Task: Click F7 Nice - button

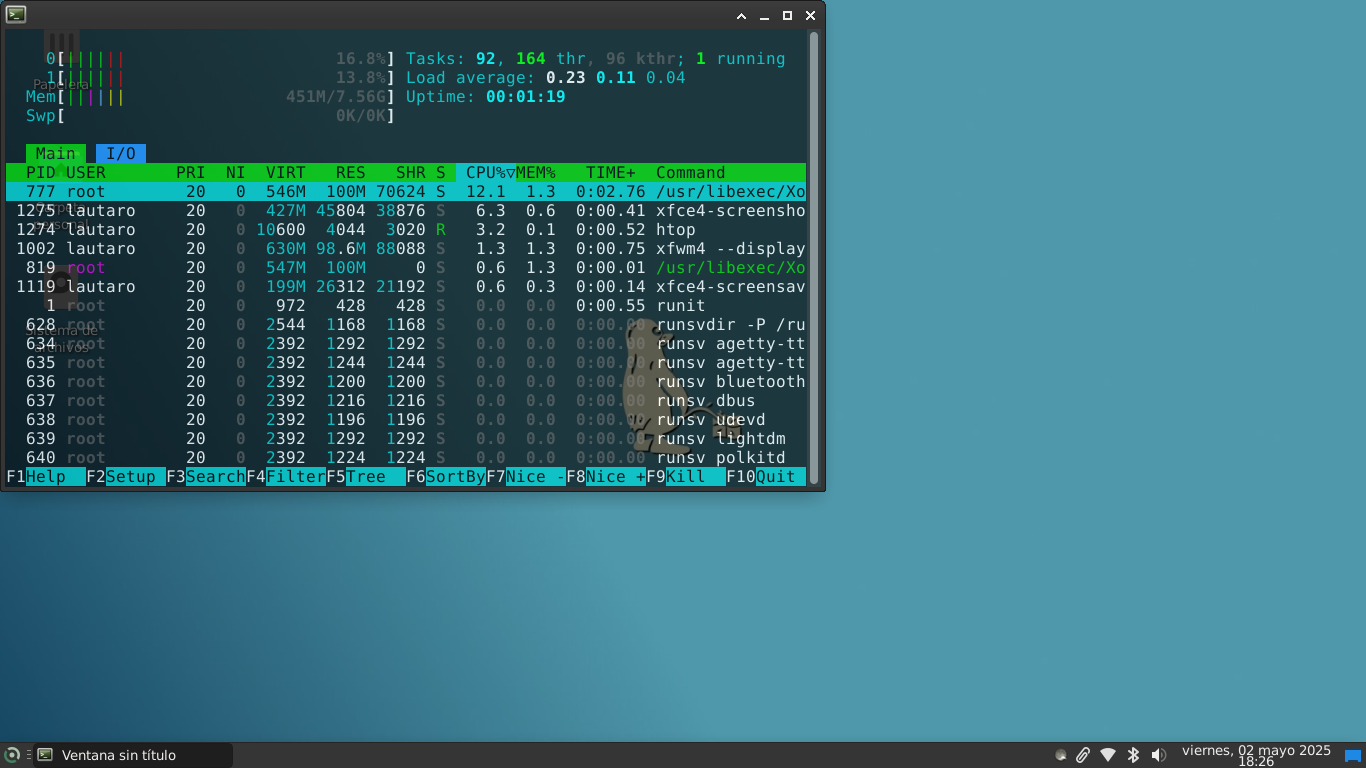Action: click(526, 476)
